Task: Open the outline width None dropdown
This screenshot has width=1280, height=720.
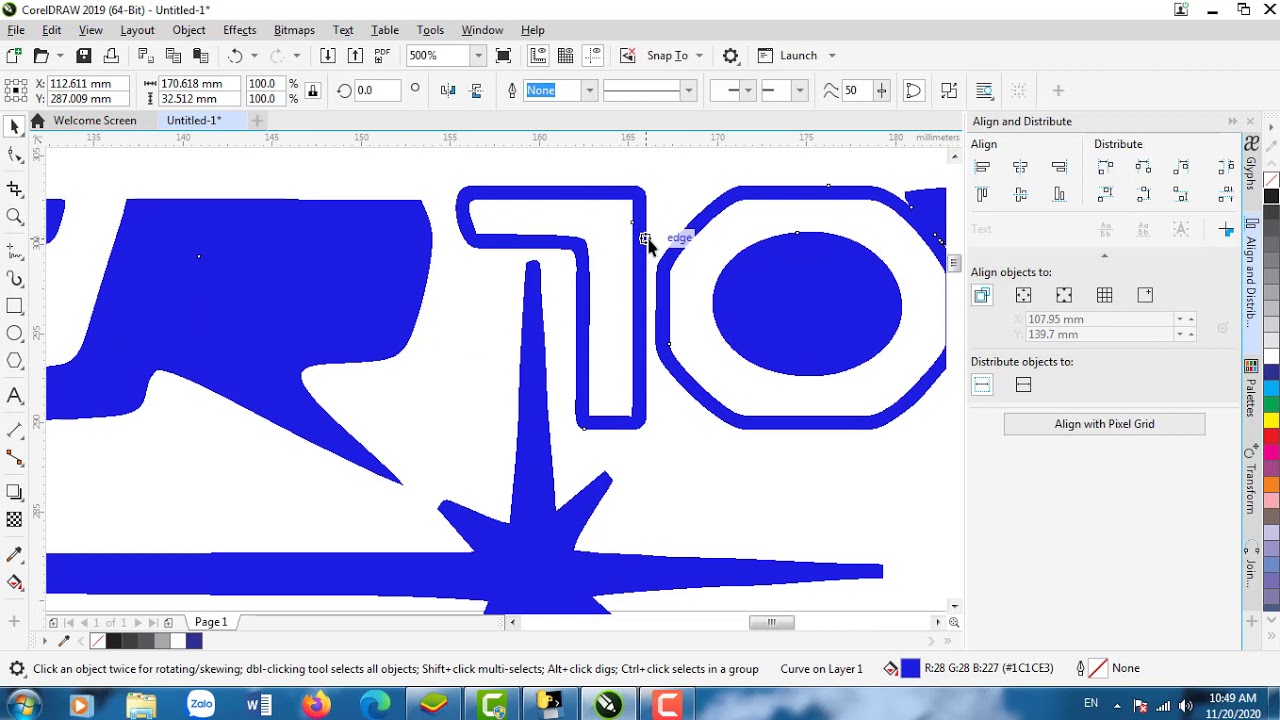Action: 589,91
